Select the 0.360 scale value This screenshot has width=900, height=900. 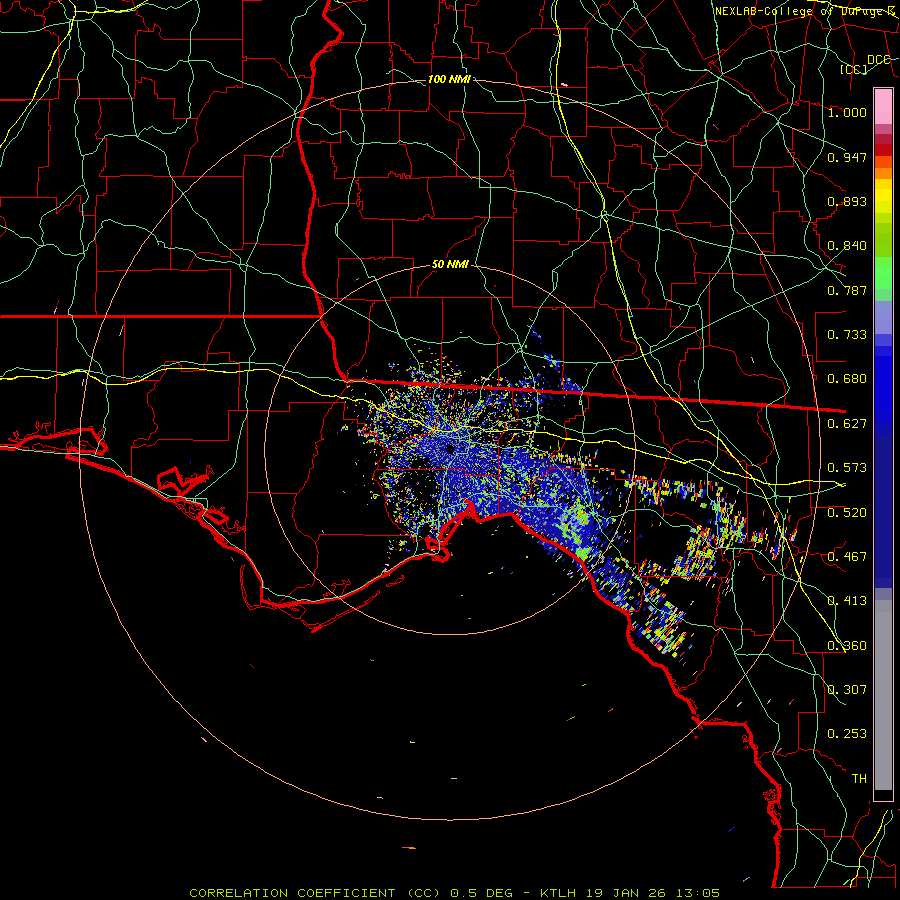click(x=847, y=646)
